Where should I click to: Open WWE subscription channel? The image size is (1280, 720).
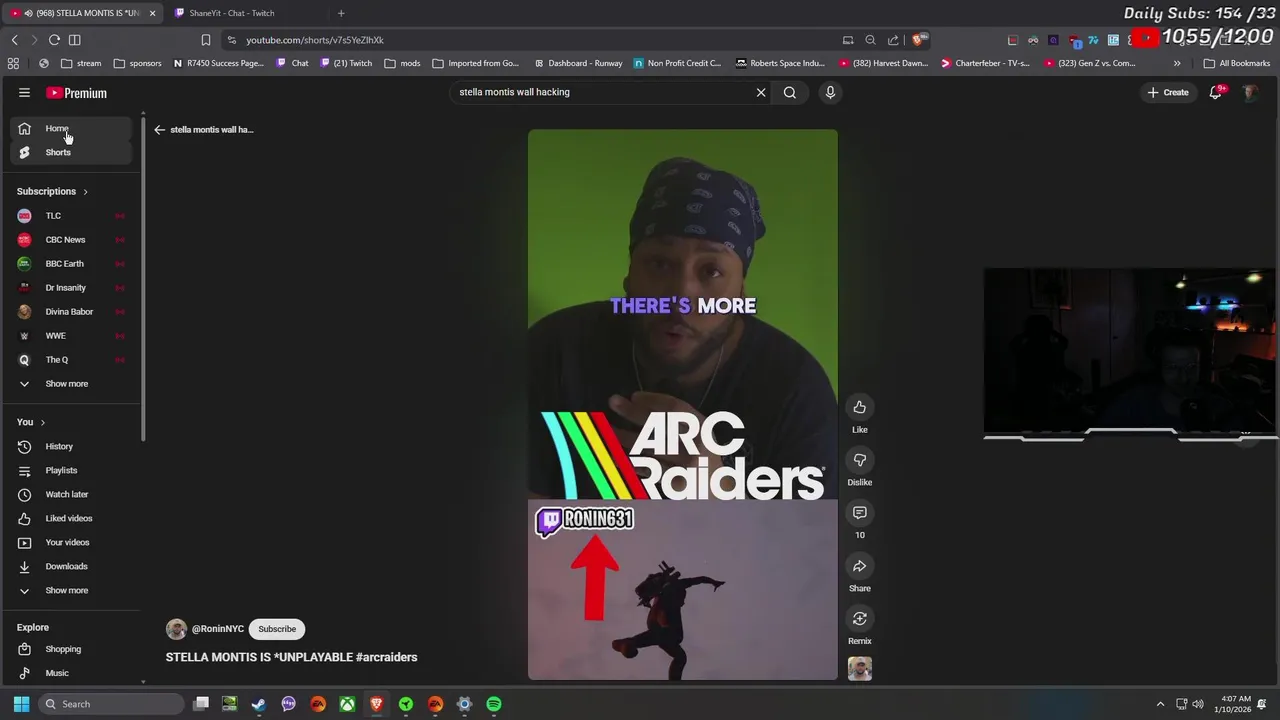click(72, 336)
